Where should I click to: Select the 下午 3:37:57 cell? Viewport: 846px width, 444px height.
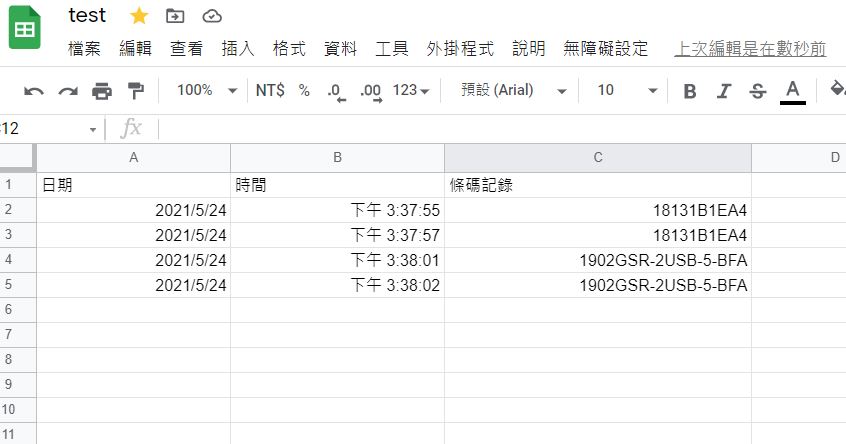tap(337, 235)
